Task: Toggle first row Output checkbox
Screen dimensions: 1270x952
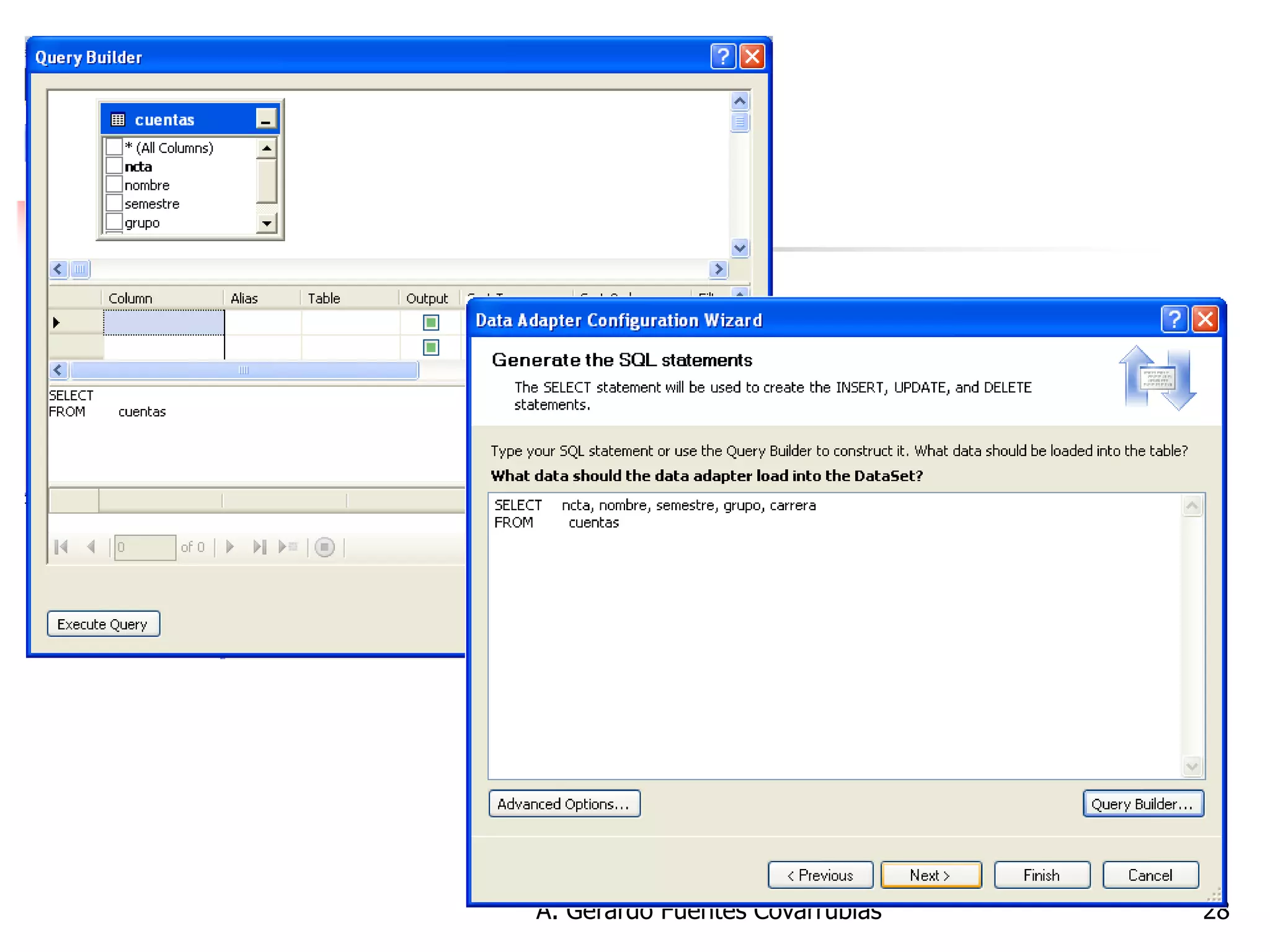Action: (431, 322)
